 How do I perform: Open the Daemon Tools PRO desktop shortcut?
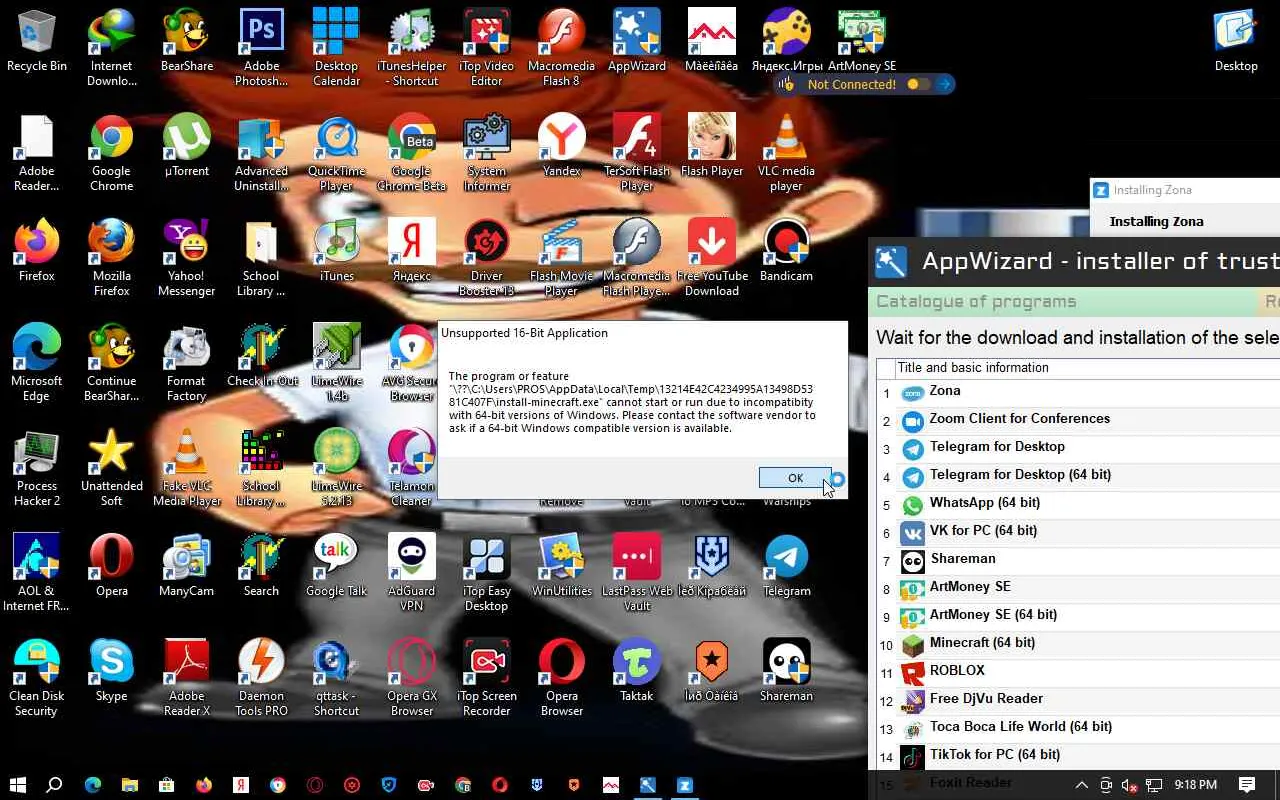coord(262,678)
